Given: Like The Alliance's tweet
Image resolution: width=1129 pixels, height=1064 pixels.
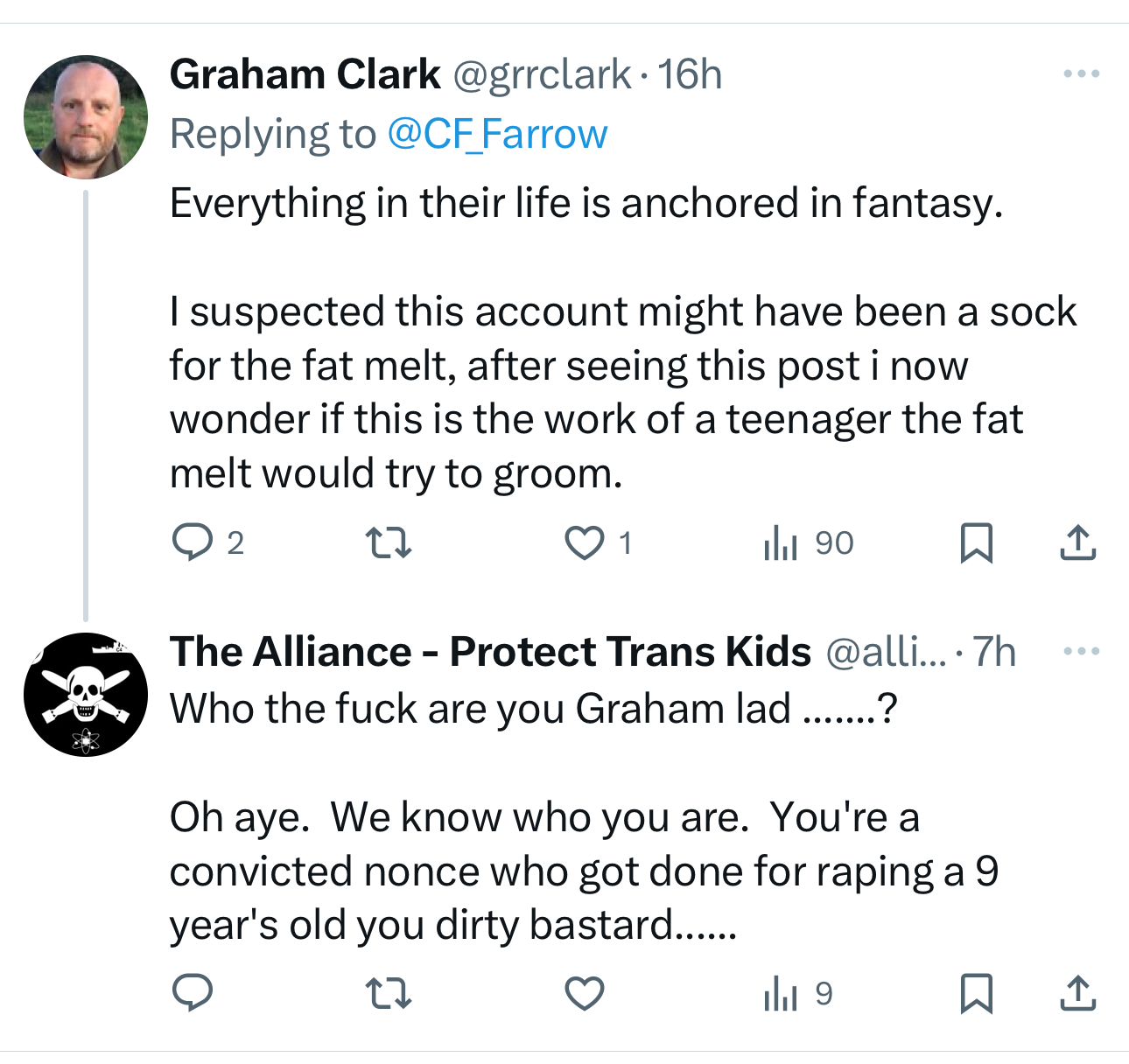Looking at the screenshot, I should tap(584, 993).
